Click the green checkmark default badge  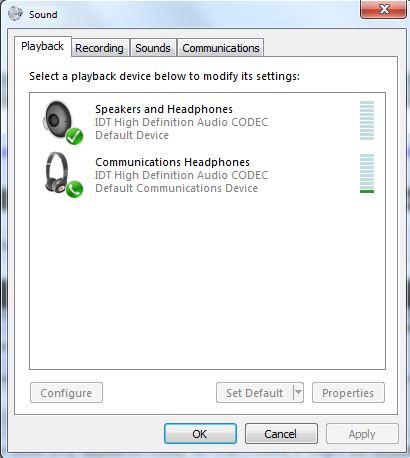tap(74, 136)
